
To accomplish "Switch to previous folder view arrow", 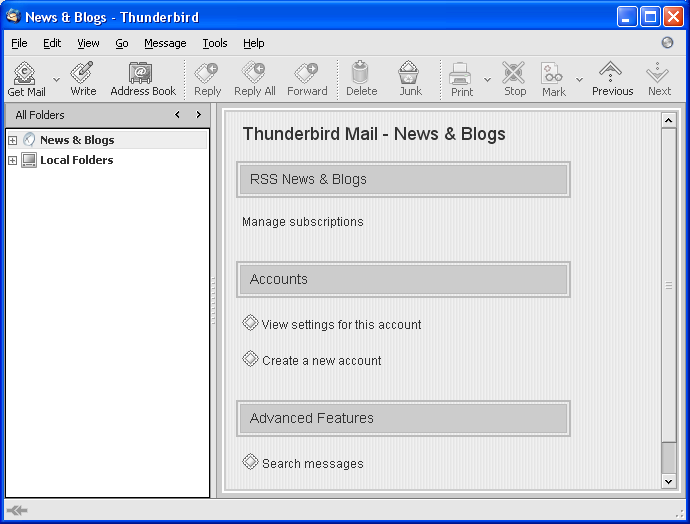I will coord(177,115).
